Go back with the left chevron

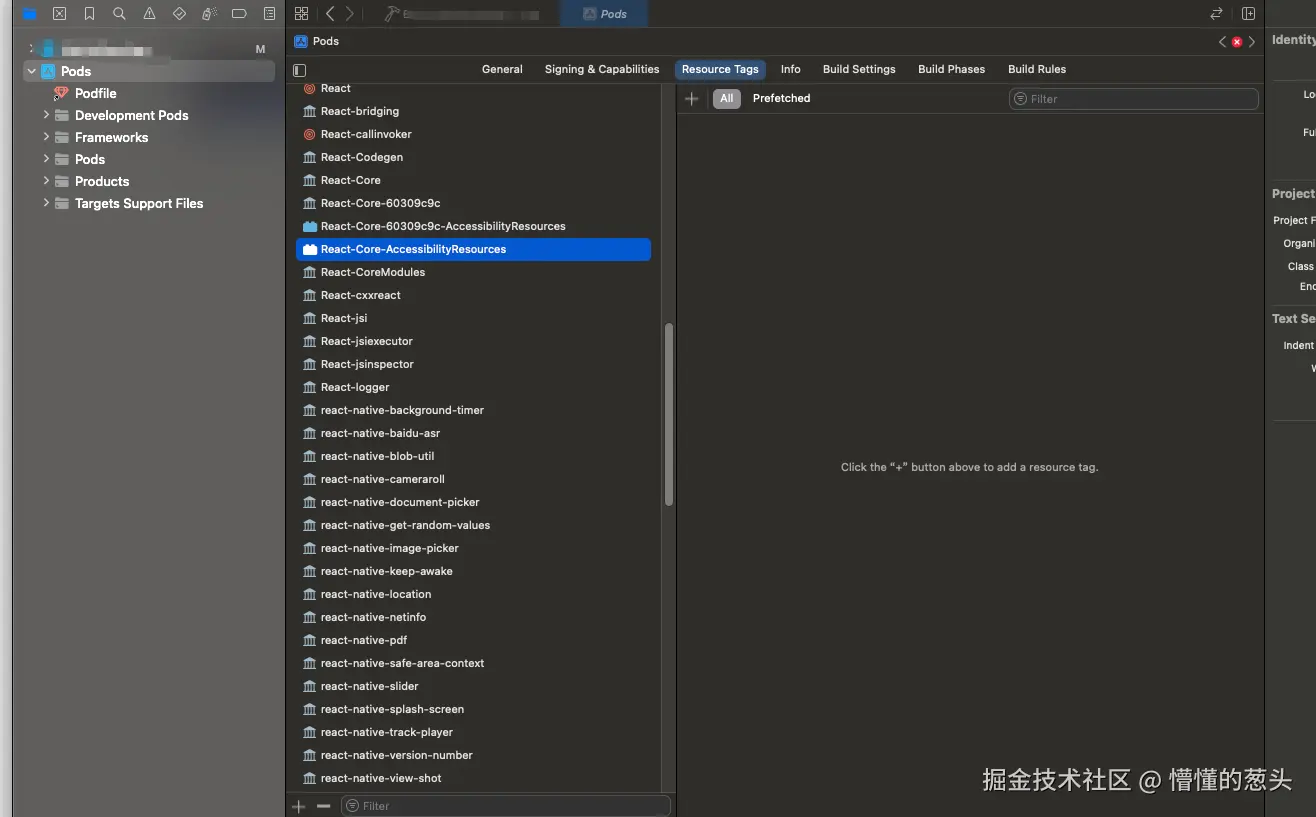330,14
